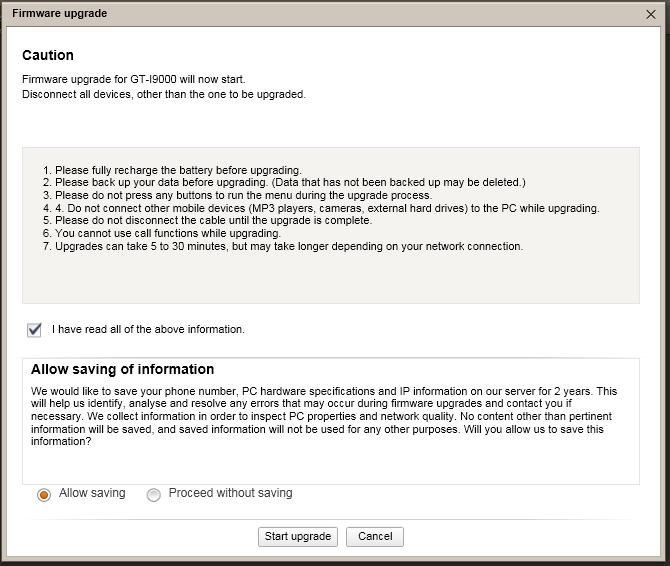Click the note about not disconnecting the cable
The width and height of the screenshot is (670, 566).
207,220
